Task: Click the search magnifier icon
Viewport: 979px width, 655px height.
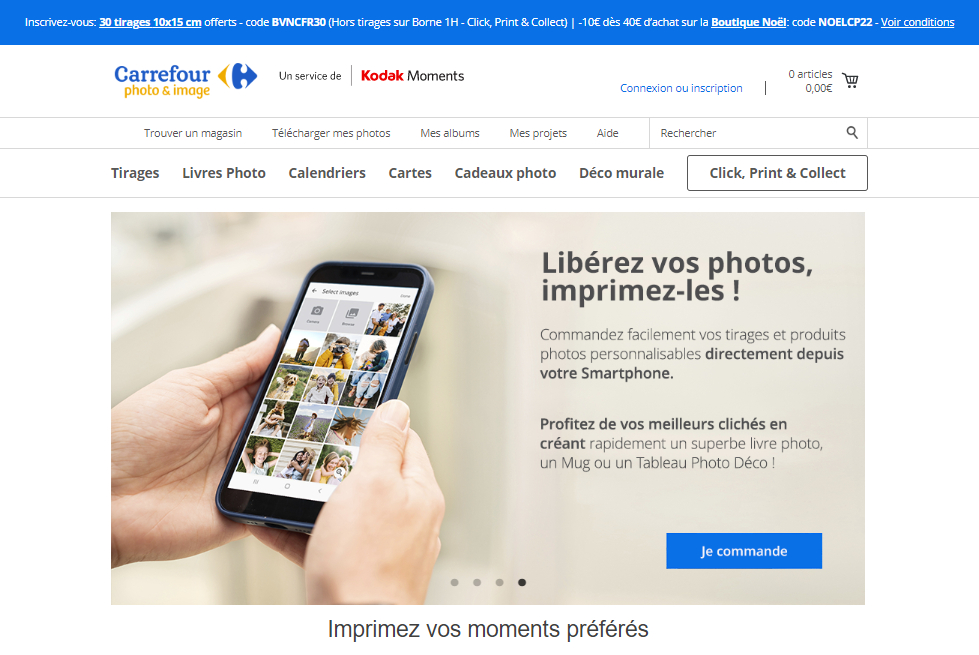Action: [852, 132]
